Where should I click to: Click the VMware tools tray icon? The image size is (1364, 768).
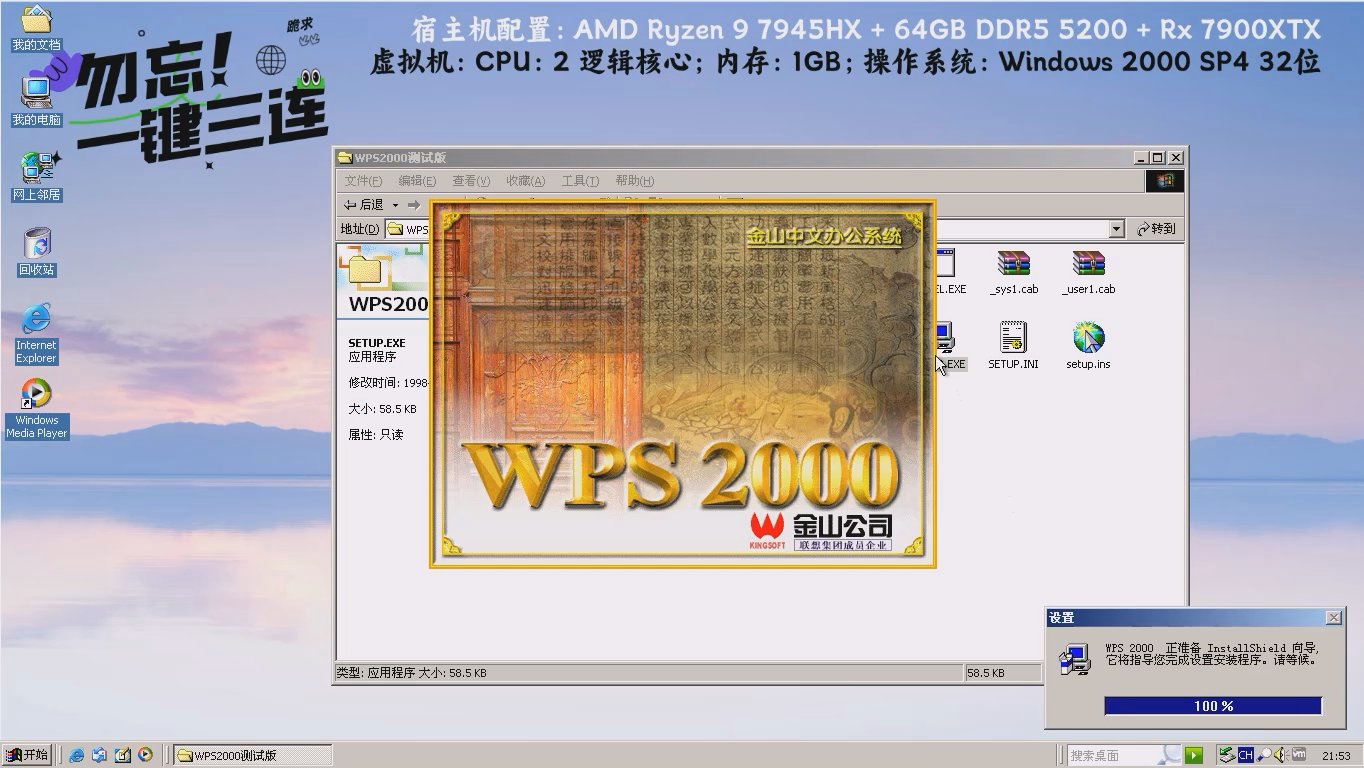(x=1299, y=755)
